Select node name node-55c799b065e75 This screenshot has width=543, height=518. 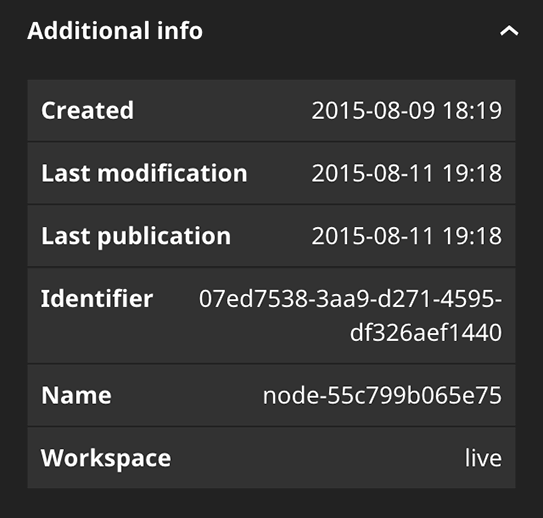tap(382, 395)
